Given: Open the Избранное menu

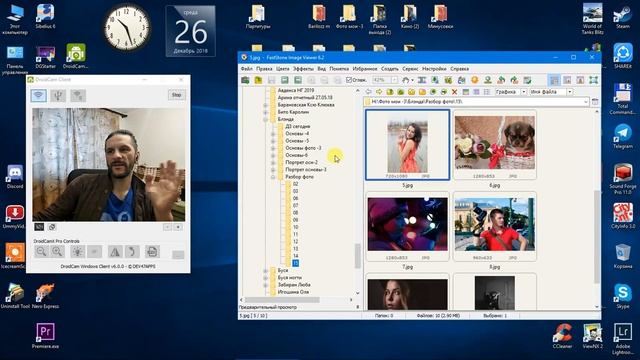Looking at the screenshot, I should tap(365, 69).
